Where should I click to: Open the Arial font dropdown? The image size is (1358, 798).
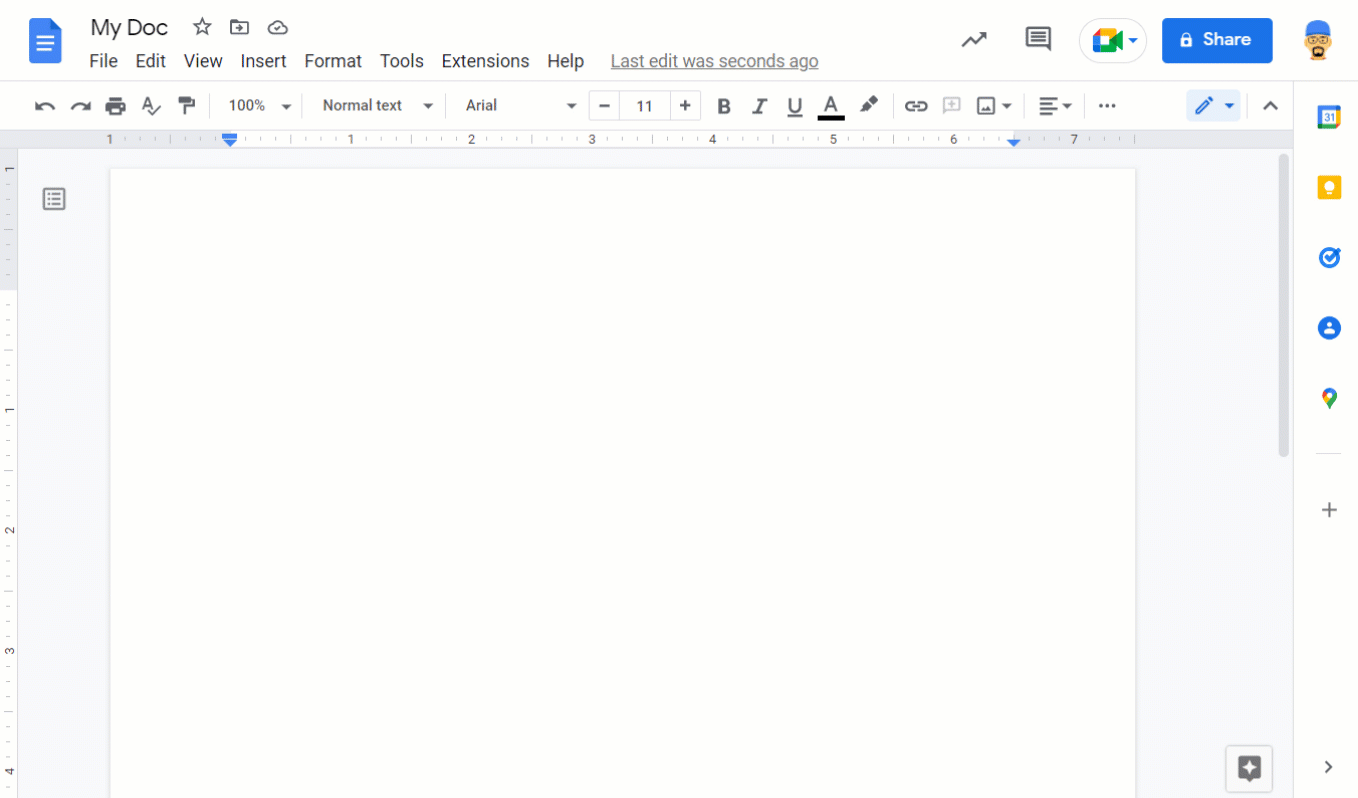pos(521,106)
